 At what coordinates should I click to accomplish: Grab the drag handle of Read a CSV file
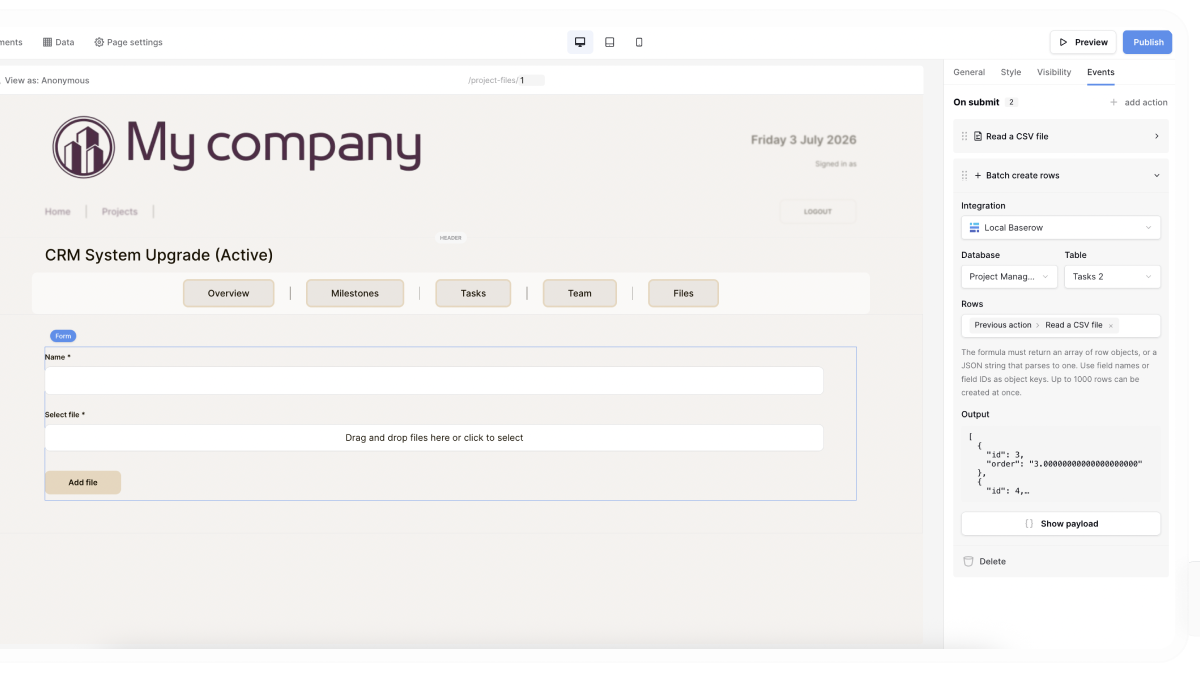[x=965, y=136]
